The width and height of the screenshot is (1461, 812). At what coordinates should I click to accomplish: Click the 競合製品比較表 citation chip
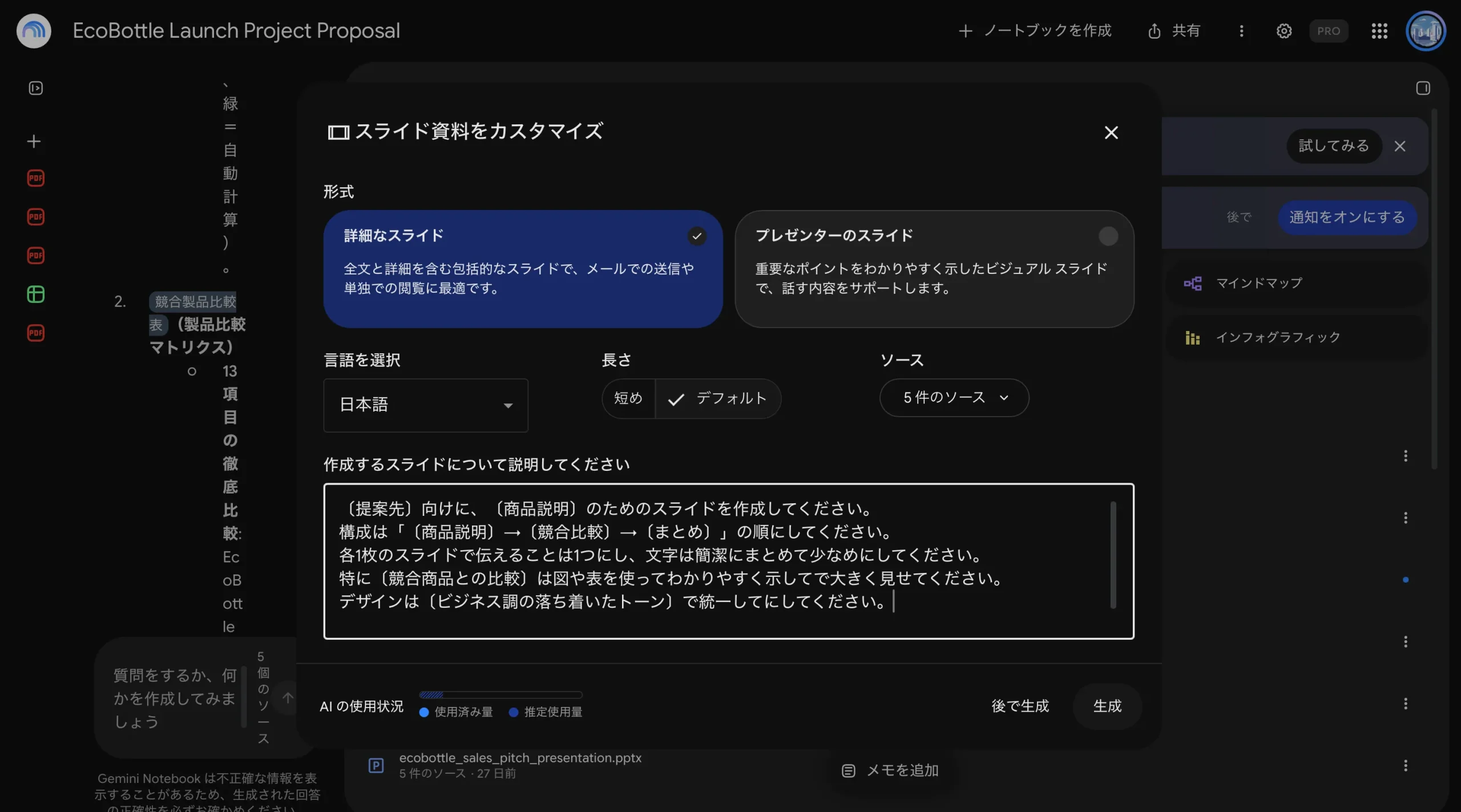[x=192, y=313]
